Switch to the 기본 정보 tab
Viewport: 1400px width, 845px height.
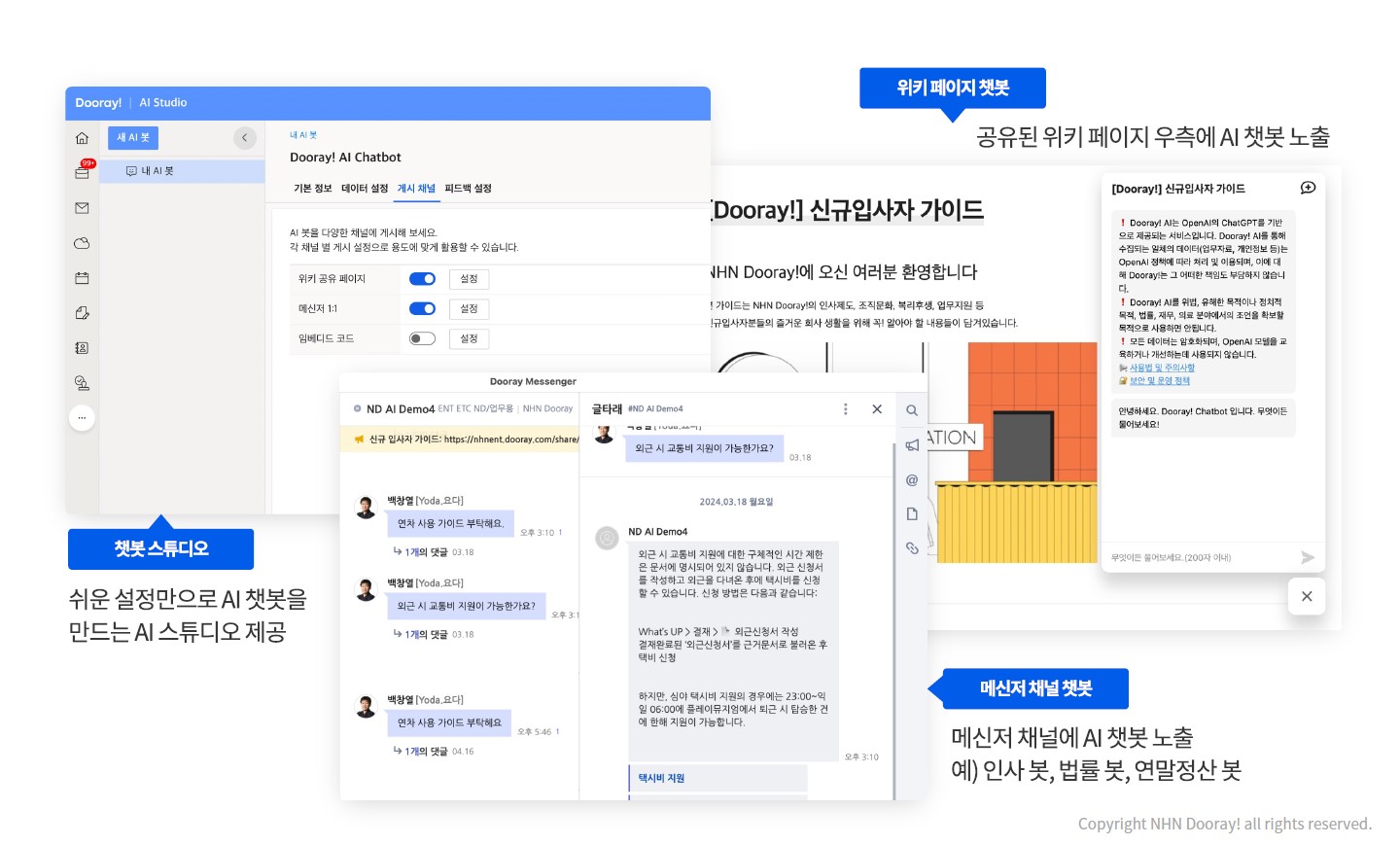click(x=313, y=189)
